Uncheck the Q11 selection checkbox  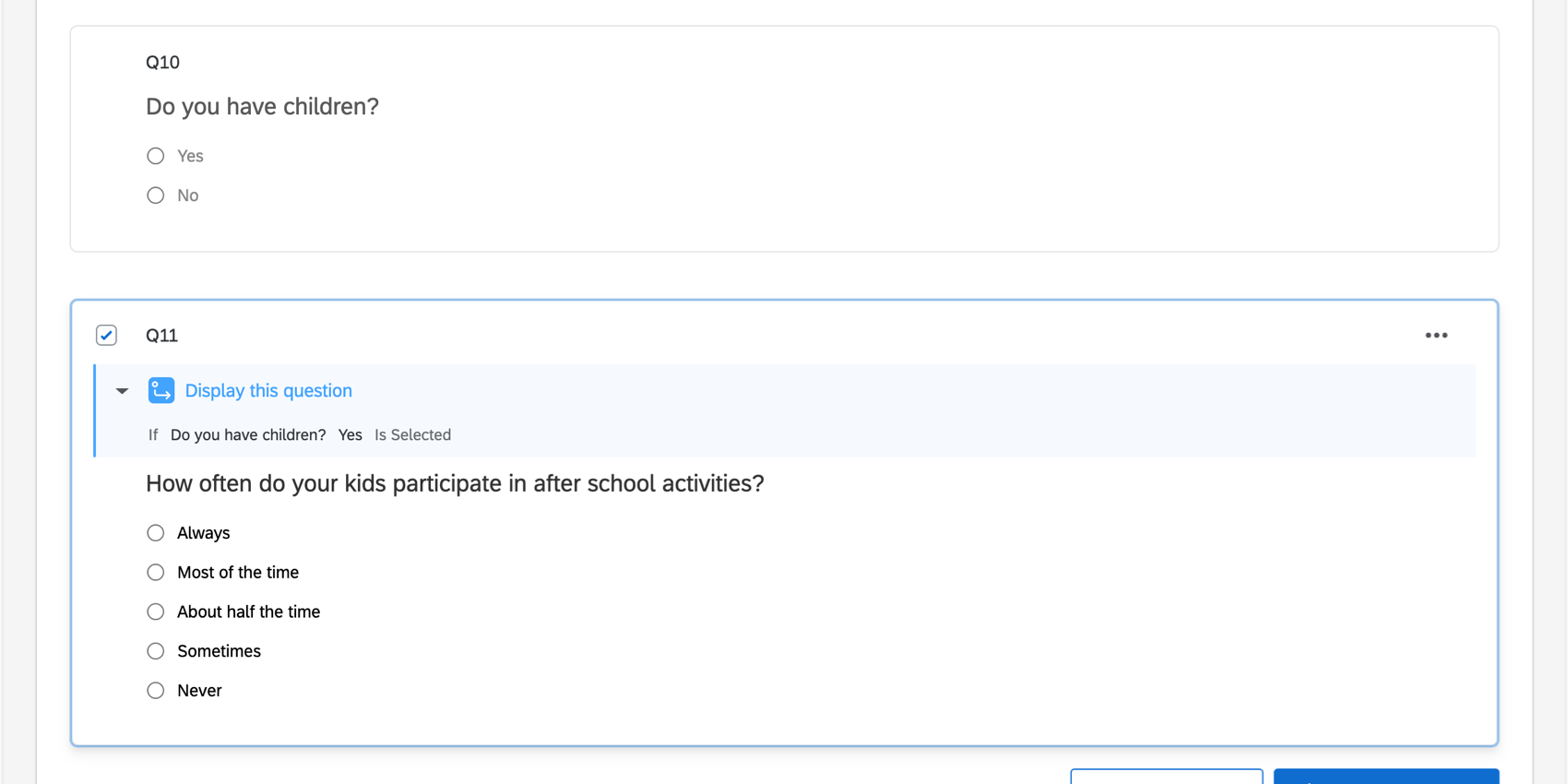pyautogui.click(x=106, y=335)
